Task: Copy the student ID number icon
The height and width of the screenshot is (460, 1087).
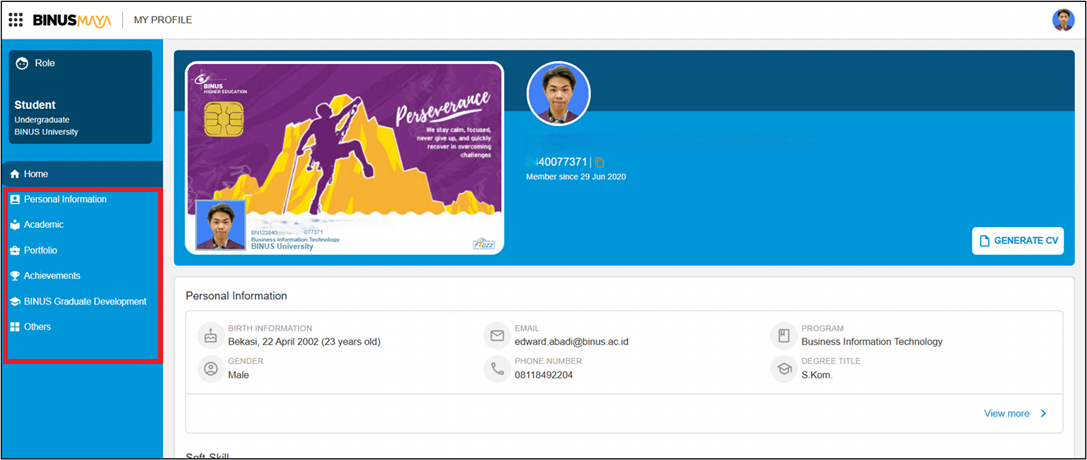Action: (600, 162)
